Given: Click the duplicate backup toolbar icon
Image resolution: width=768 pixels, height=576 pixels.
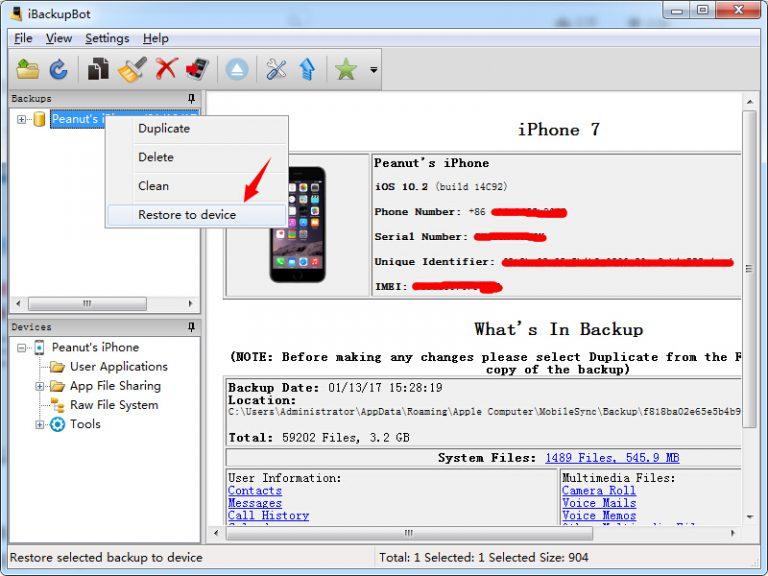Looking at the screenshot, I should (x=98, y=69).
